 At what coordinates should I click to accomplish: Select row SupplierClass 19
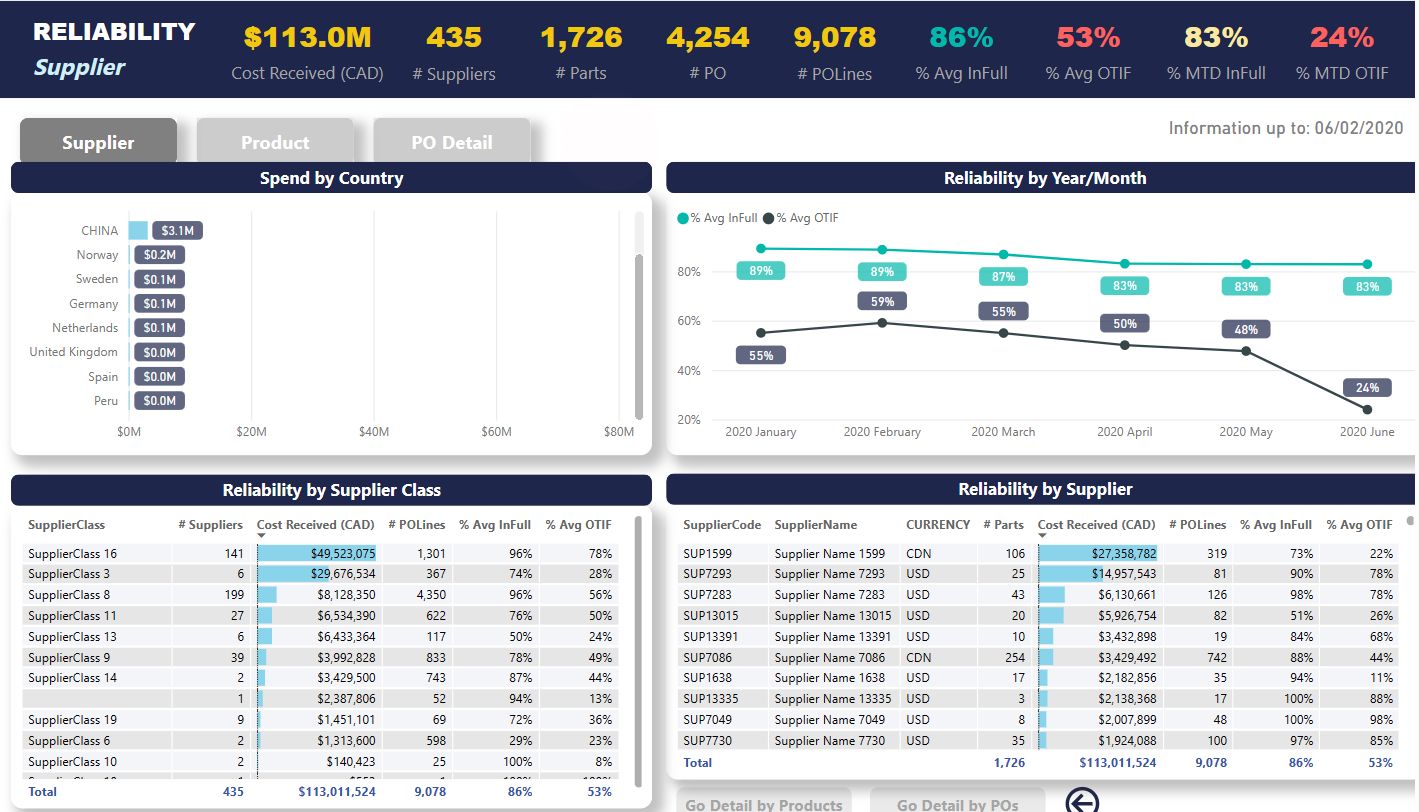321,719
